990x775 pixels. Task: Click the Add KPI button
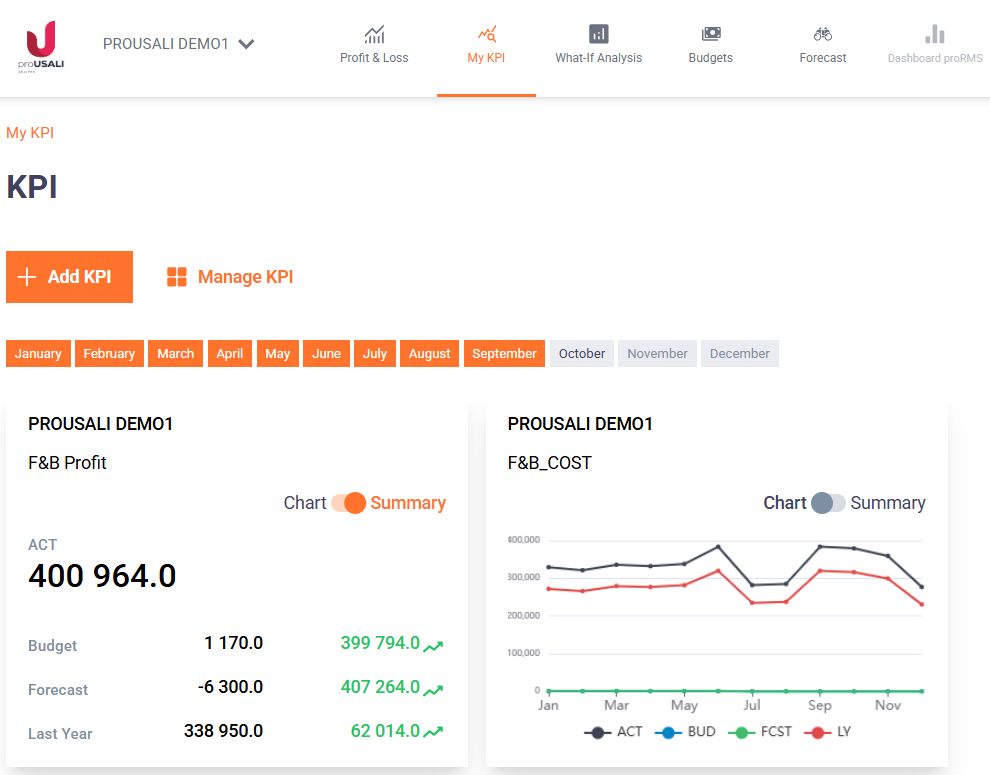(x=69, y=277)
